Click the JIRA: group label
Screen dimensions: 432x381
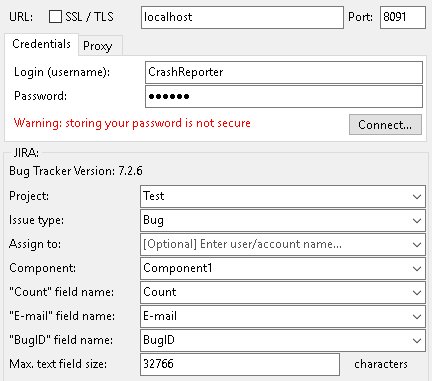pos(26,153)
